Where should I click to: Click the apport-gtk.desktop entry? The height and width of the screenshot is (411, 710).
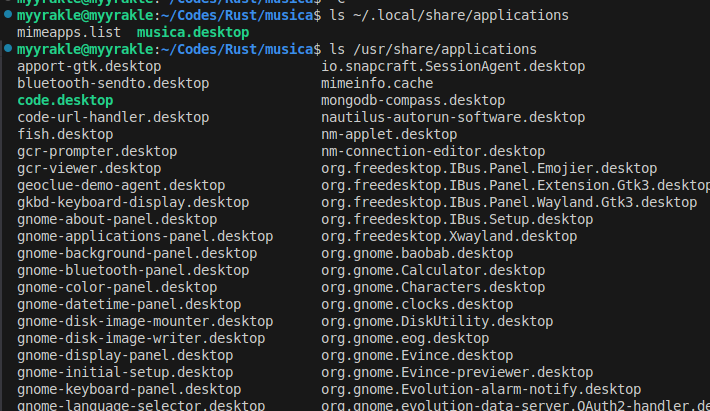[x=89, y=67]
